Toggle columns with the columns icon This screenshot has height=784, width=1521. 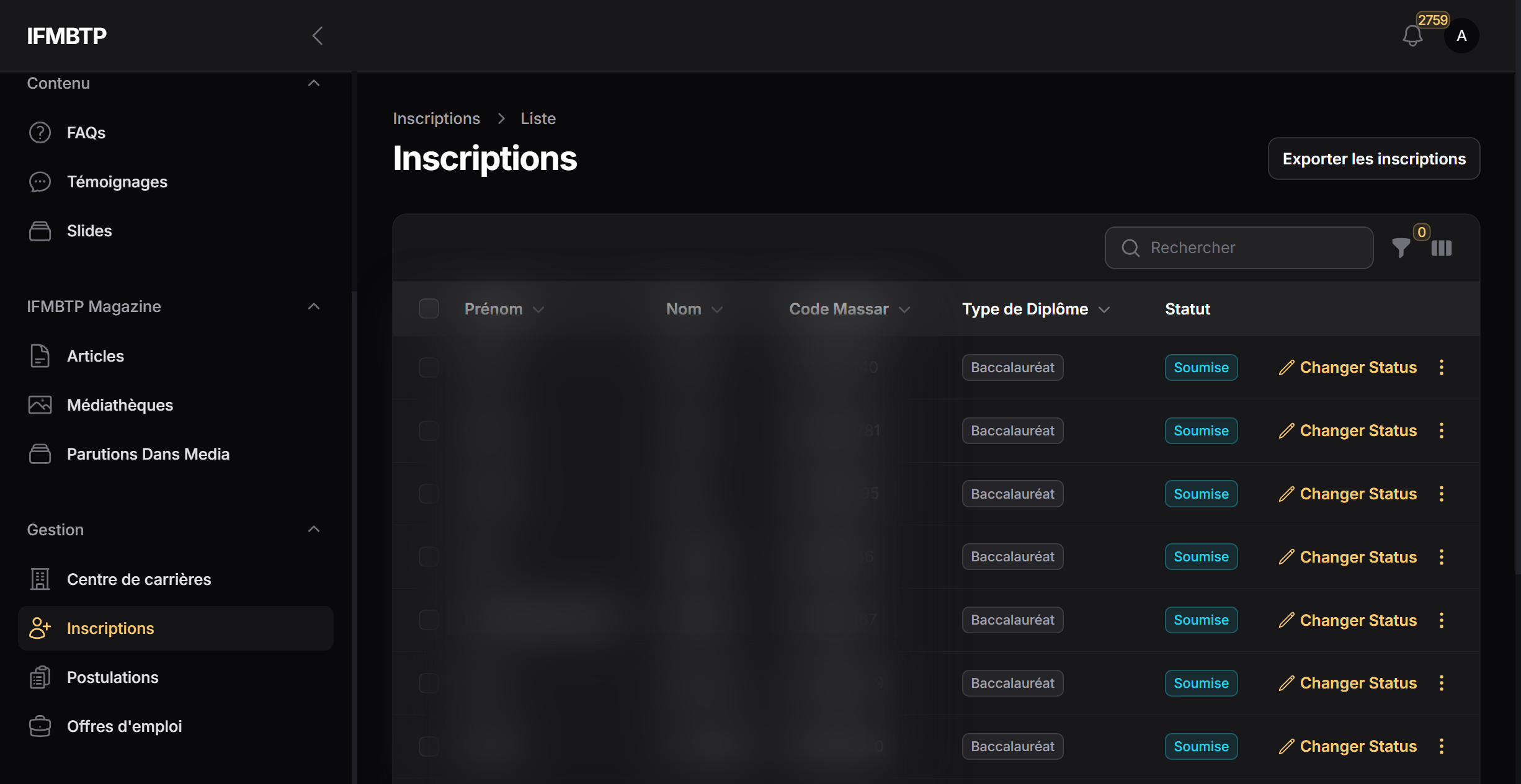1442,248
